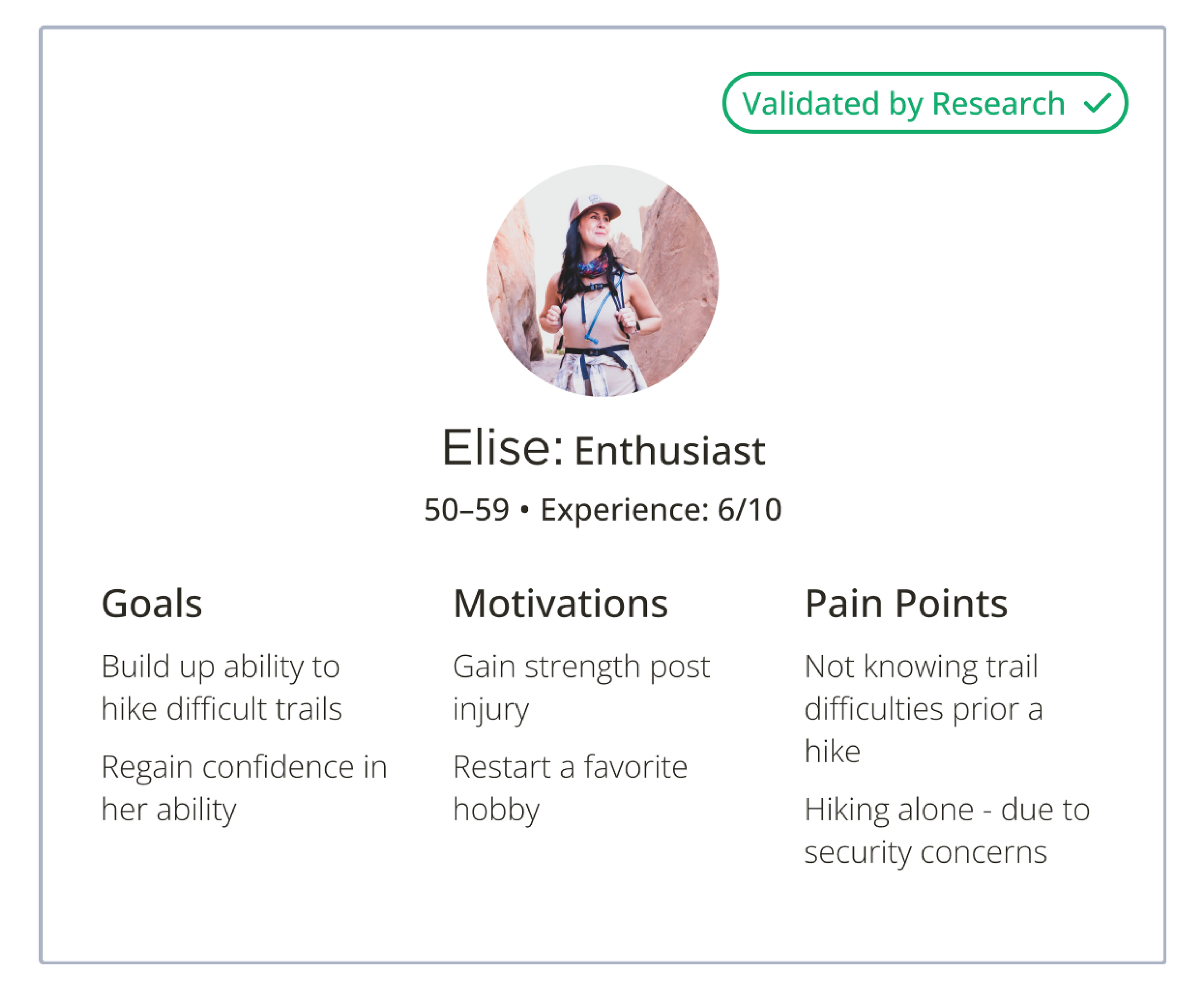Select the Goals heading

click(x=152, y=604)
